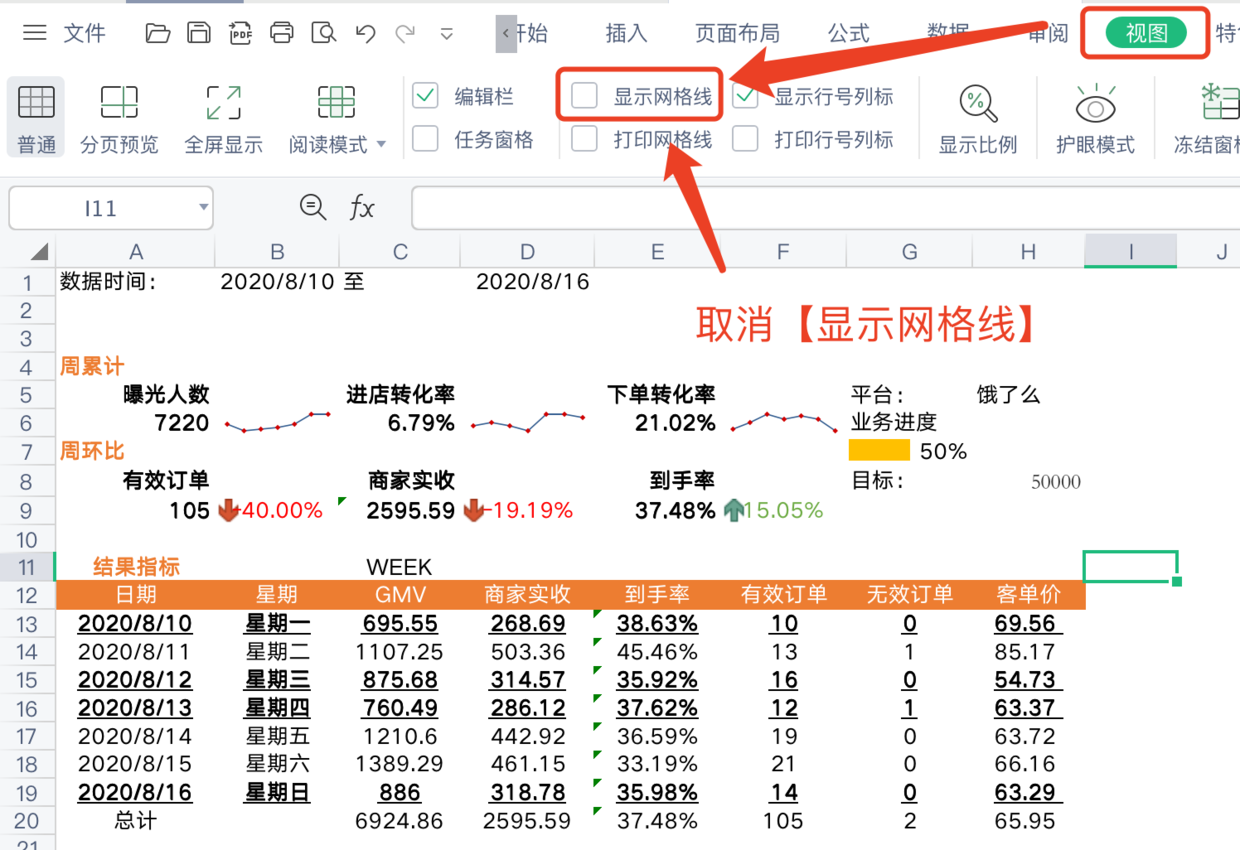Undo the last action
Image resolution: width=1240 pixels, height=850 pixels.
click(x=365, y=33)
